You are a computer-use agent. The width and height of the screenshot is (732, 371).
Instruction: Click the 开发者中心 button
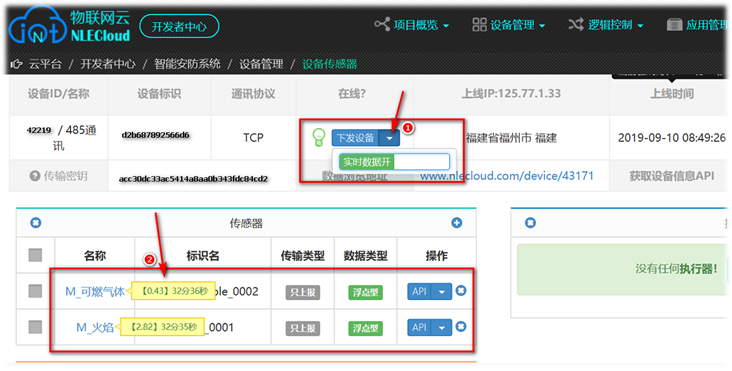click(179, 26)
